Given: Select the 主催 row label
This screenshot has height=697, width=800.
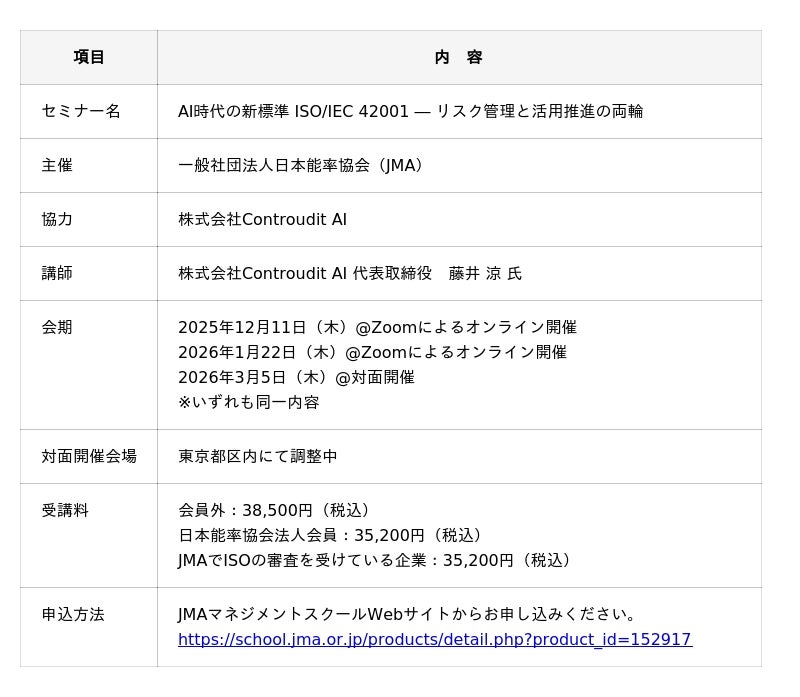Looking at the screenshot, I should coord(57,165).
